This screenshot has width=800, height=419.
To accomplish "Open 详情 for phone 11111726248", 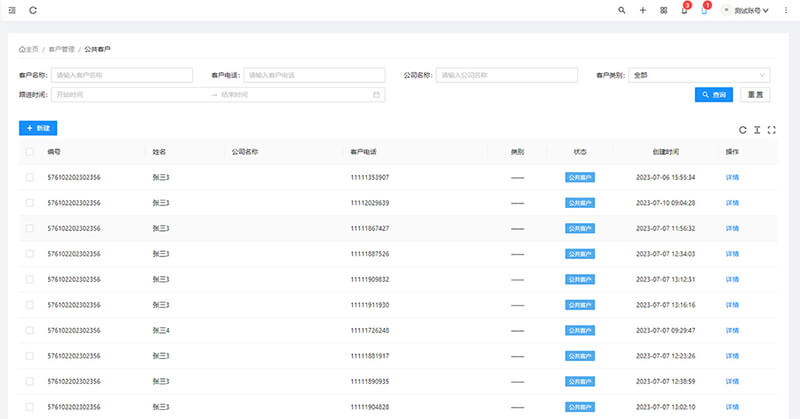I will click(732, 330).
